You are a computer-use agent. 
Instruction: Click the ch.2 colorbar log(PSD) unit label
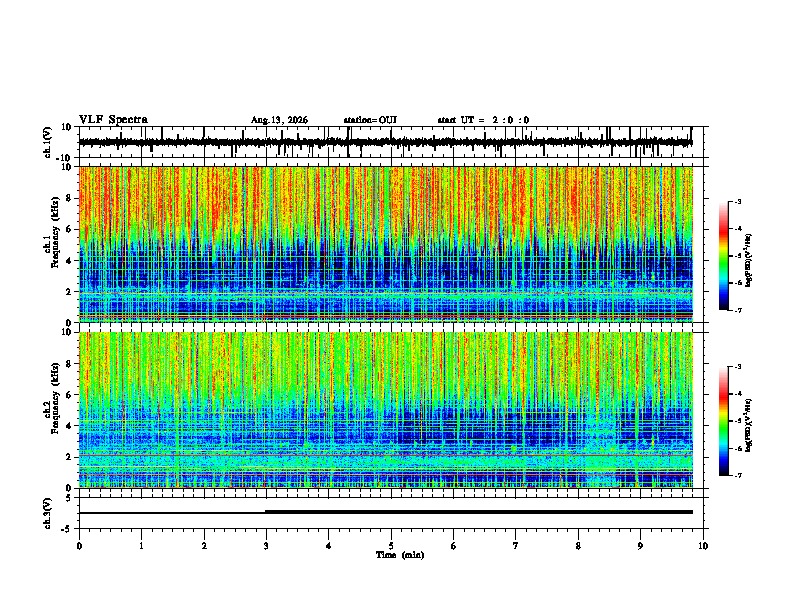coord(748,425)
